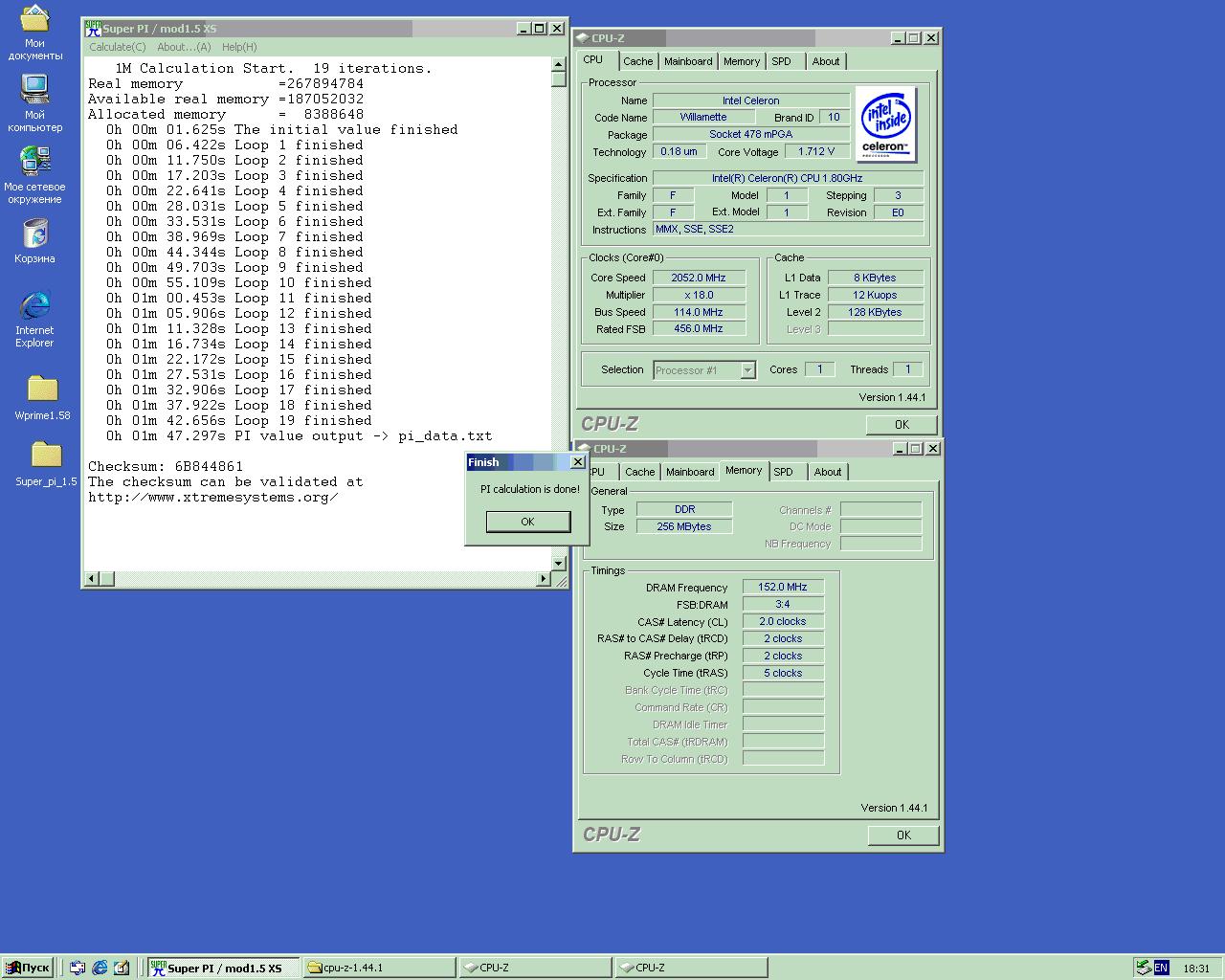
Task: Click the Intel Inside Celeron logo in CPU-Z
Action: tap(885, 124)
